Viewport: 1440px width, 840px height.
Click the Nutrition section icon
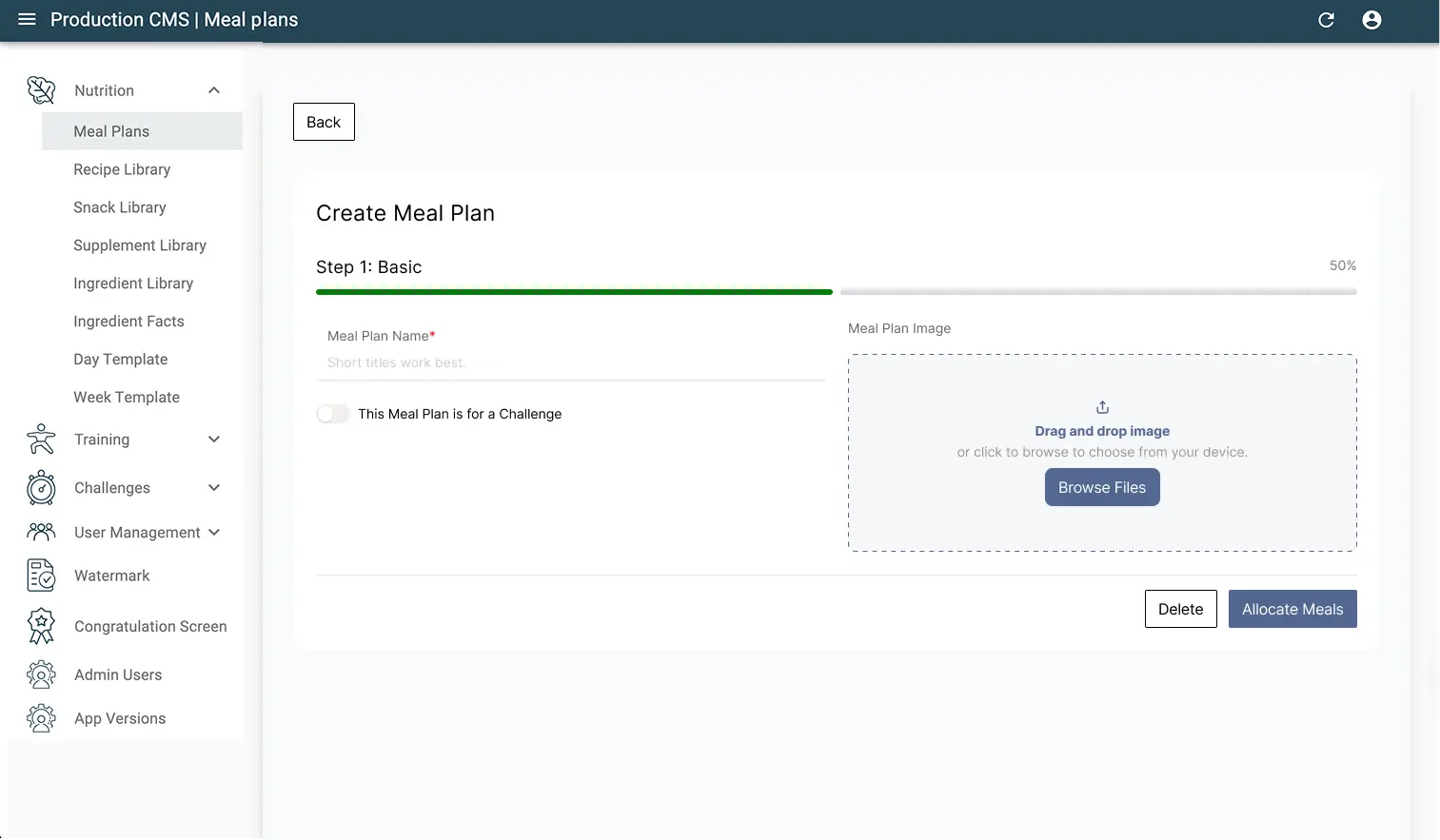click(41, 90)
